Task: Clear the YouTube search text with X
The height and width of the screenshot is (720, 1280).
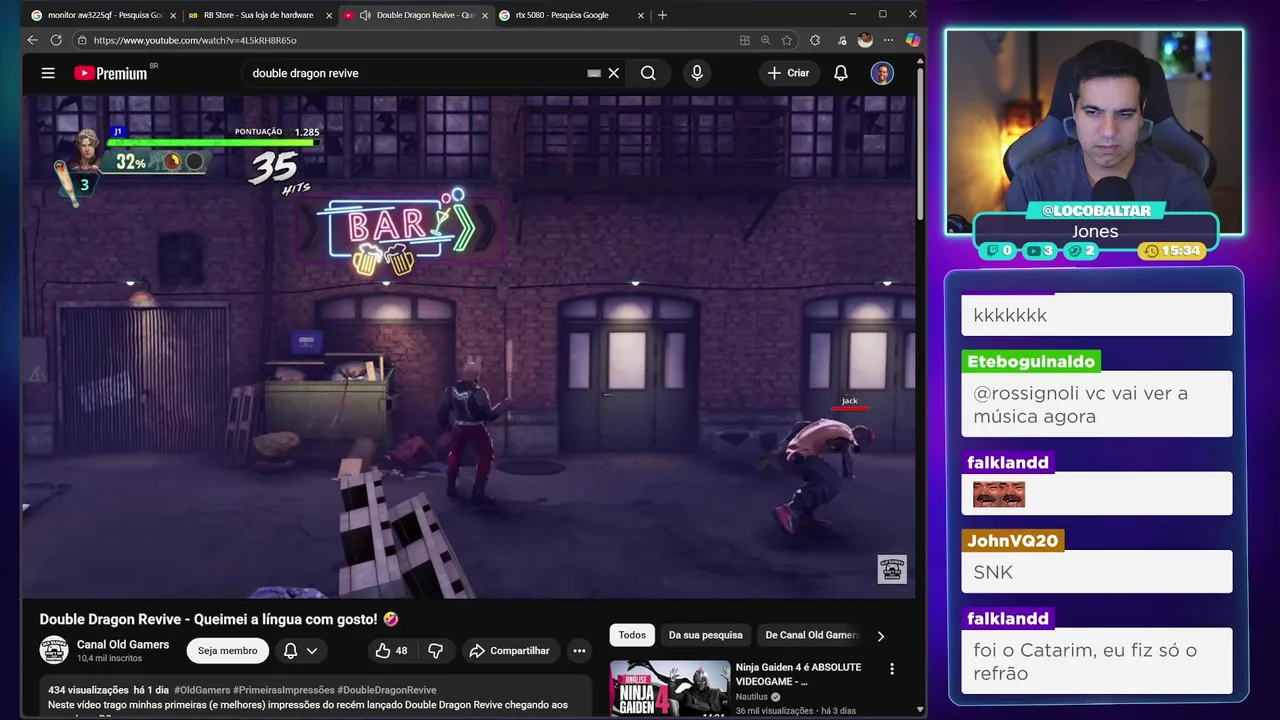Action: click(x=614, y=73)
